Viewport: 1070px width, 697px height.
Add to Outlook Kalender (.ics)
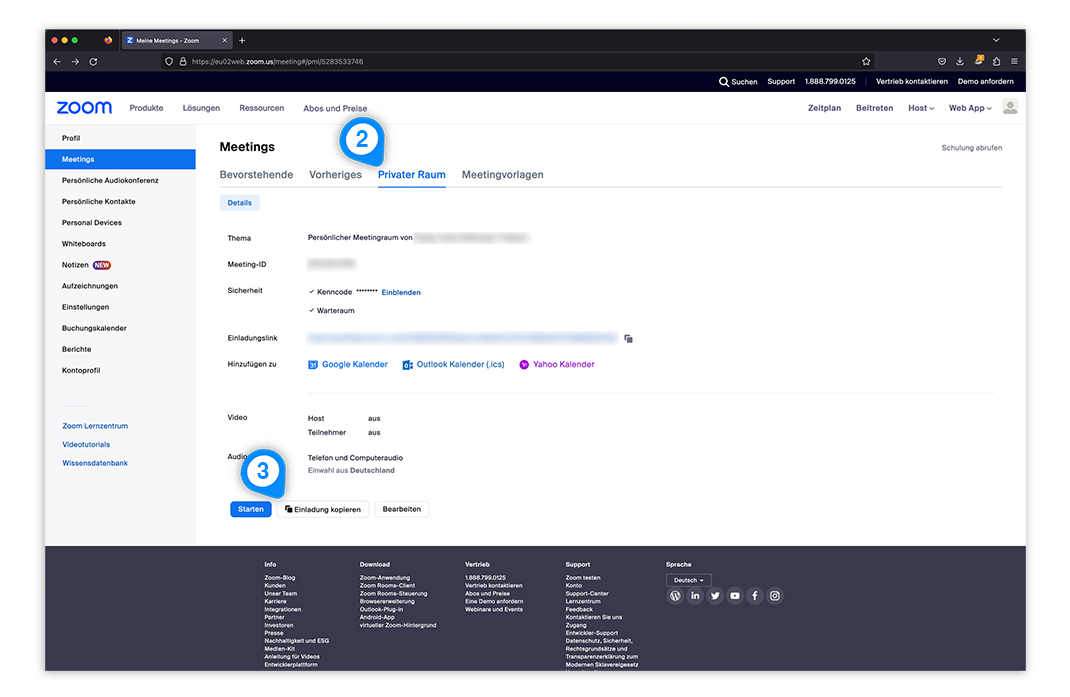(454, 365)
